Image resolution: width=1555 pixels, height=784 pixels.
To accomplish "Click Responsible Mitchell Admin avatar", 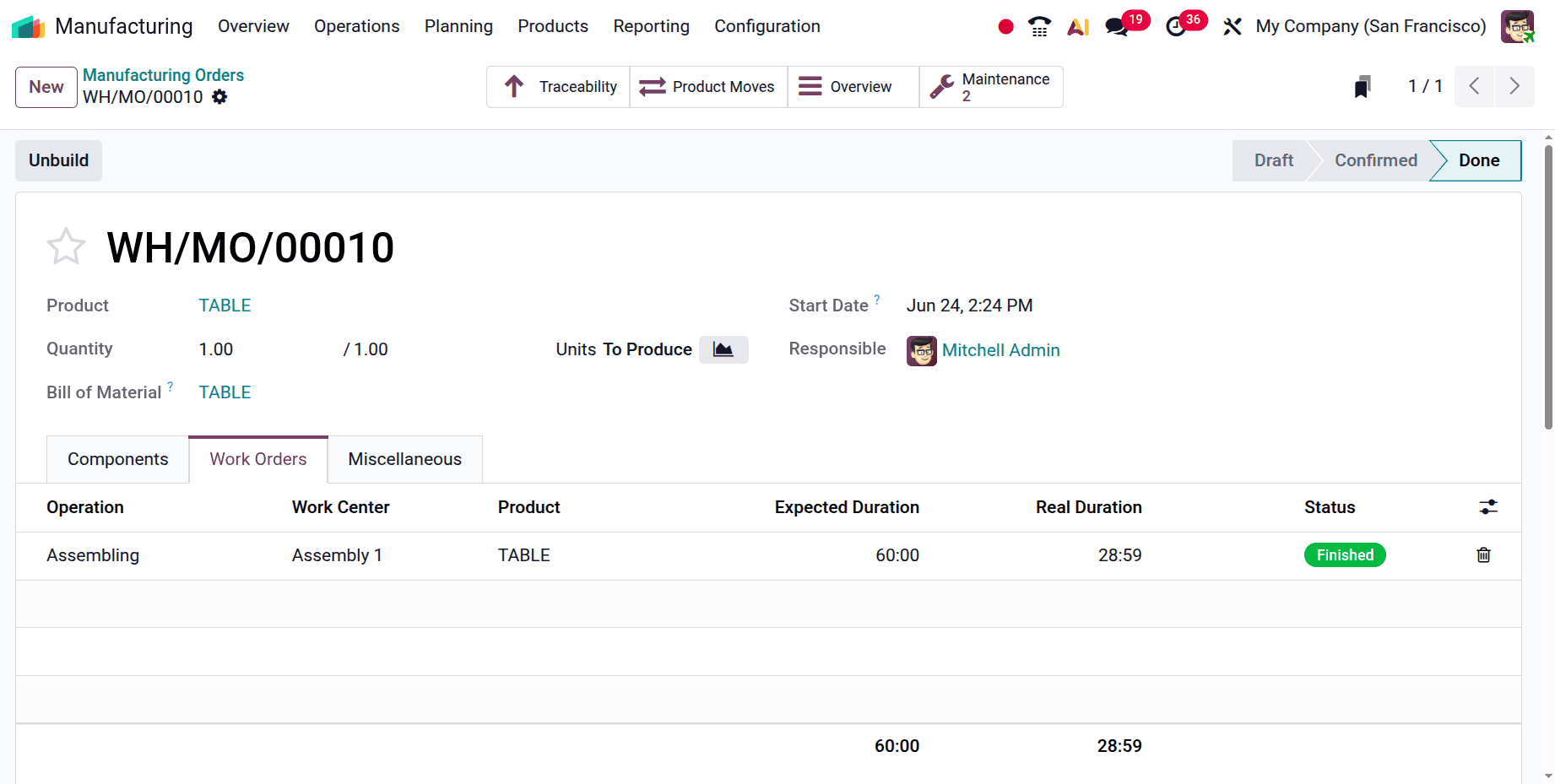I will [922, 350].
